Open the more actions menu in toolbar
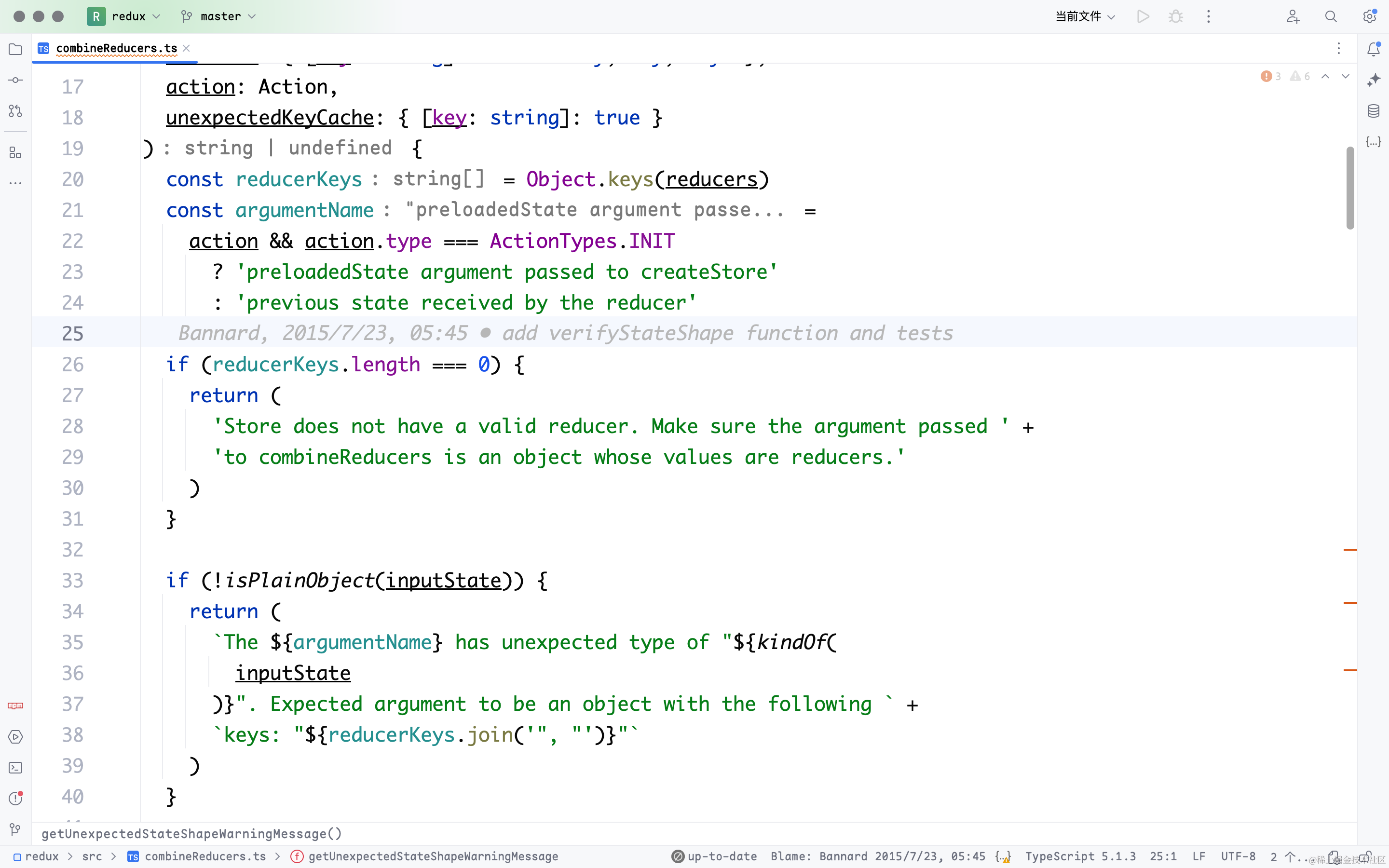The image size is (1389, 868). [1208, 17]
